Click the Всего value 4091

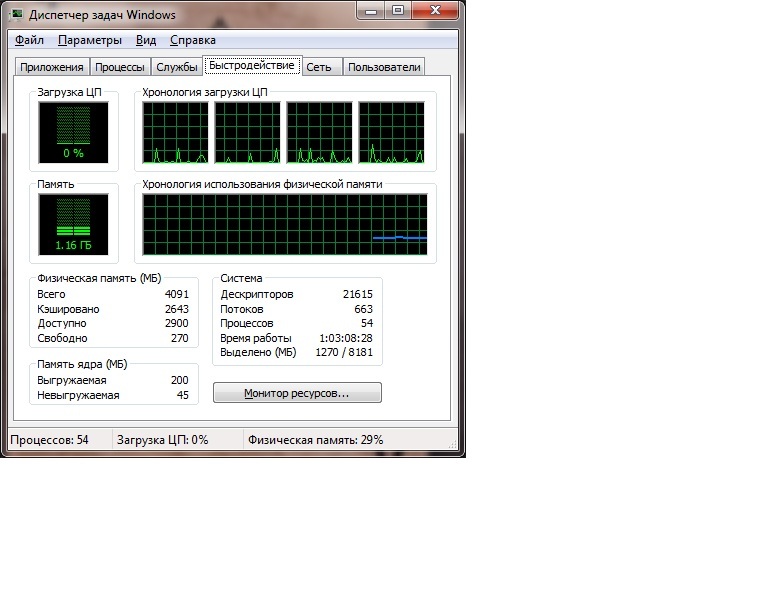pos(177,294)
